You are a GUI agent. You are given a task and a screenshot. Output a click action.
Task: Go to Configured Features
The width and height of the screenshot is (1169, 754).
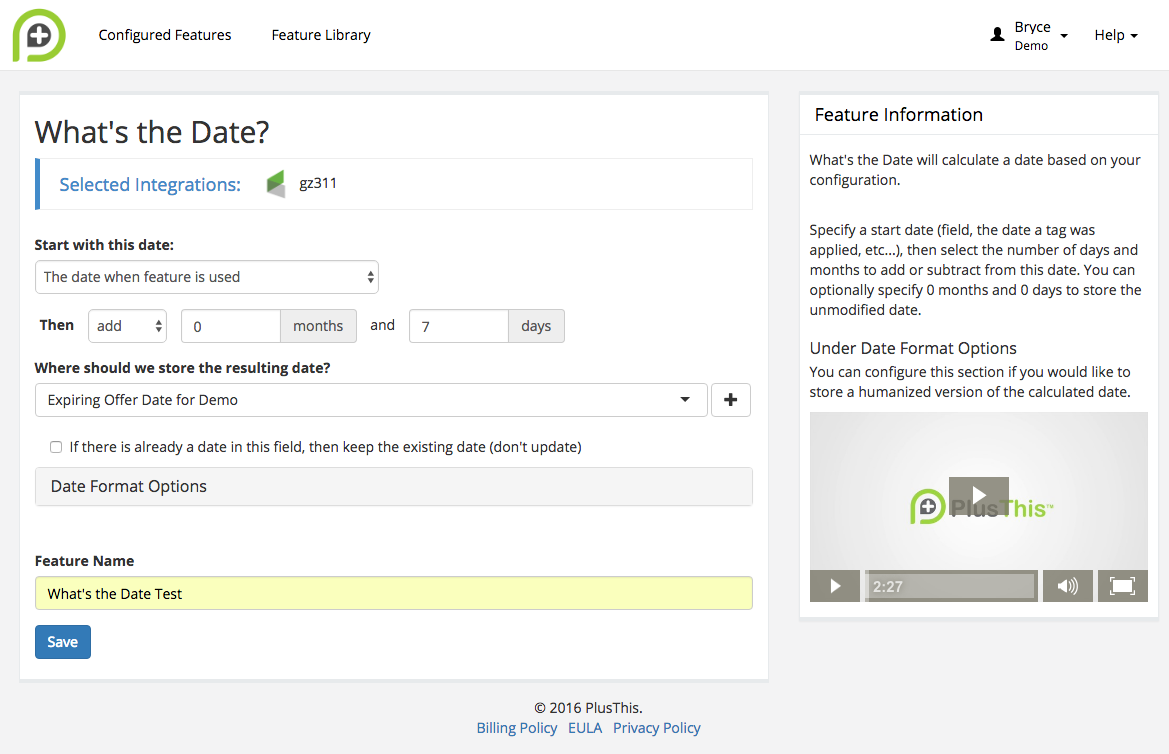[165, 35]
